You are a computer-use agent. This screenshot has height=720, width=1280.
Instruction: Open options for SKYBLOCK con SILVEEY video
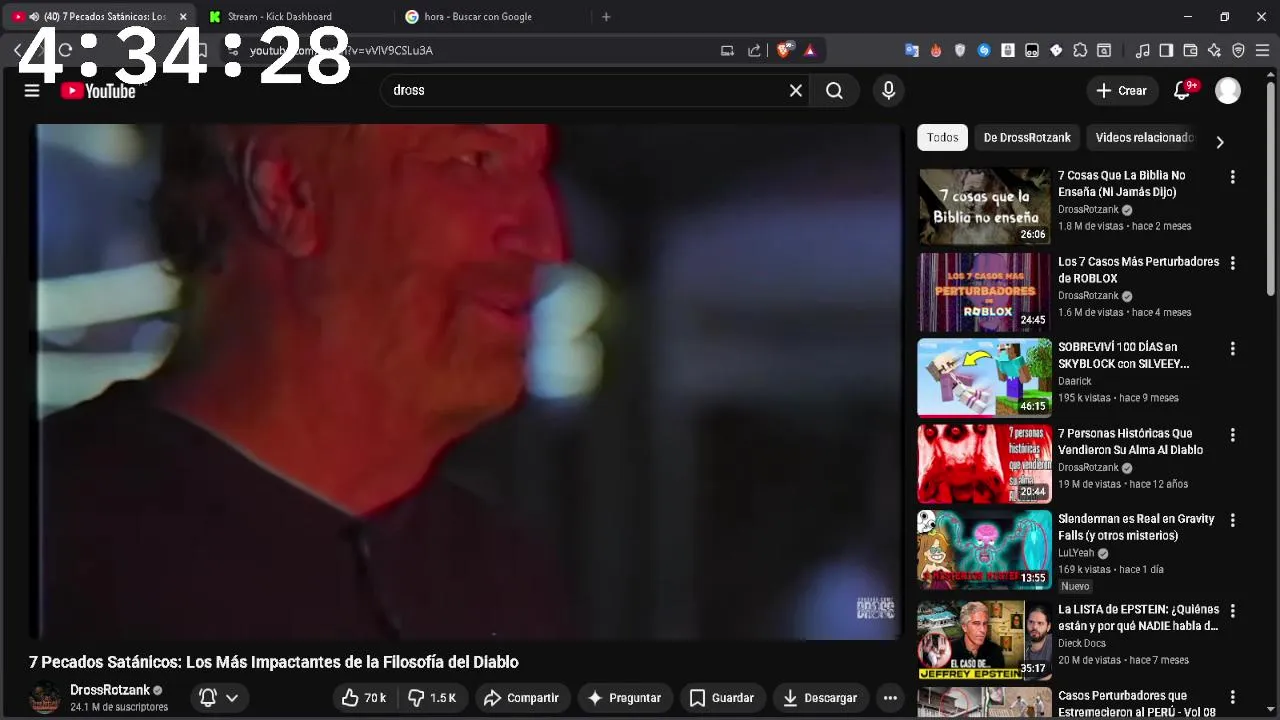1232,349
